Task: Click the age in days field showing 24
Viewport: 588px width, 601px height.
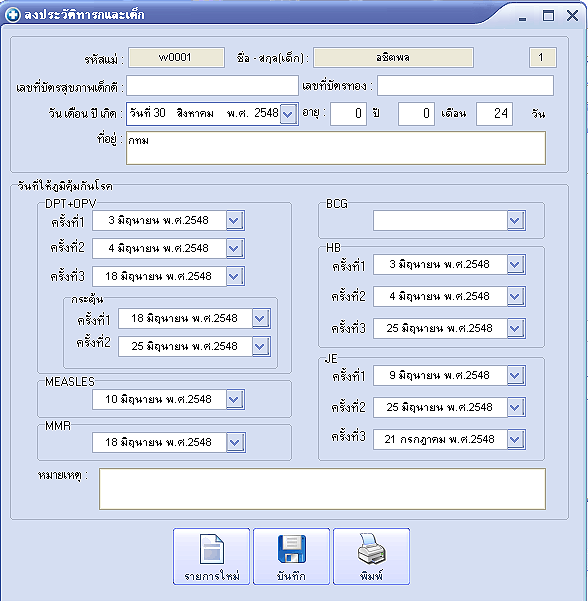Action: [x=494, y=114]
